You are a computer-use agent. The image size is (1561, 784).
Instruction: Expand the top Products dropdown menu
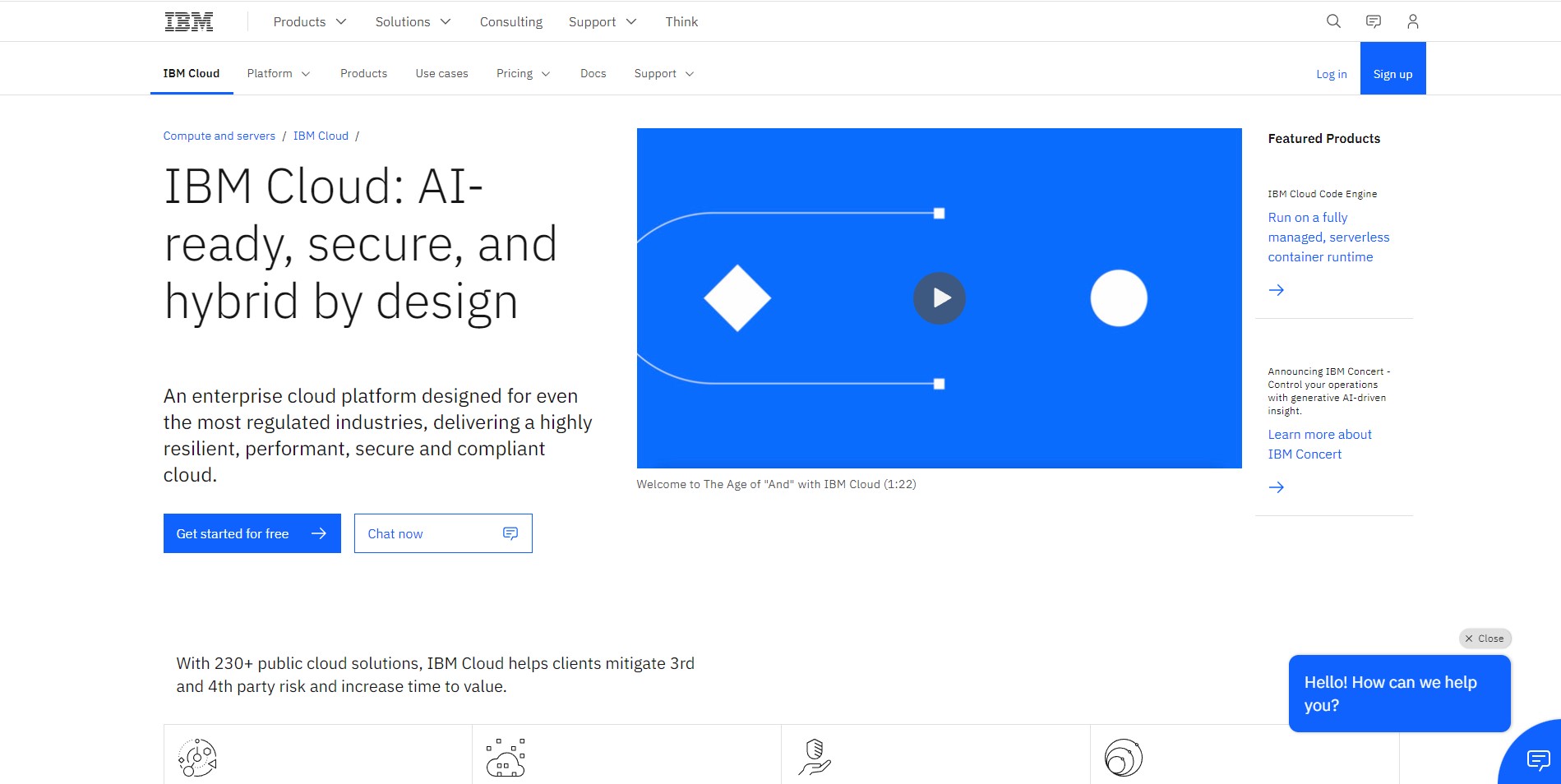coord(310,22)
